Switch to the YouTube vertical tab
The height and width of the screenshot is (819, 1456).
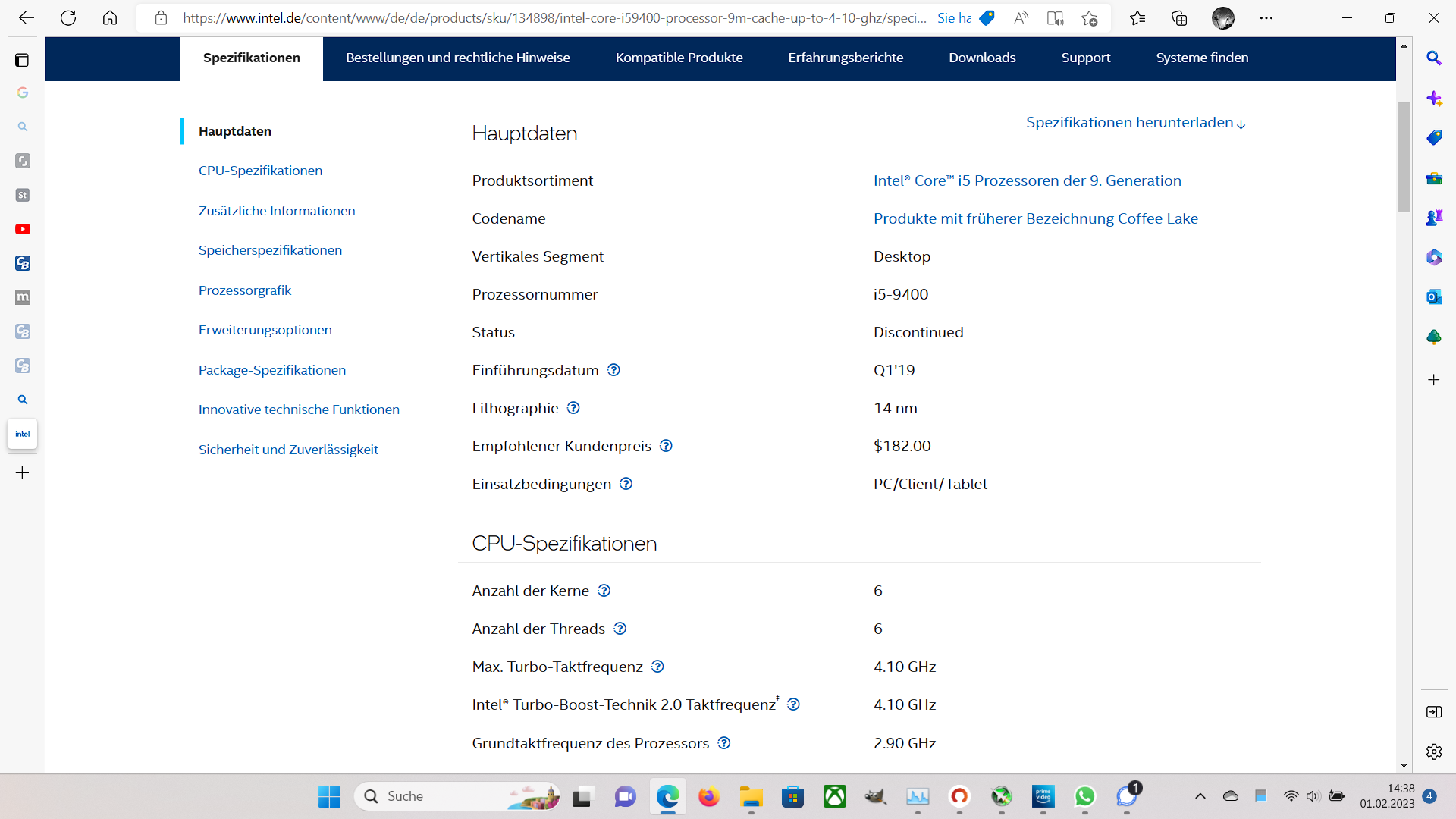pyautogui.click(x=23, y=229)
